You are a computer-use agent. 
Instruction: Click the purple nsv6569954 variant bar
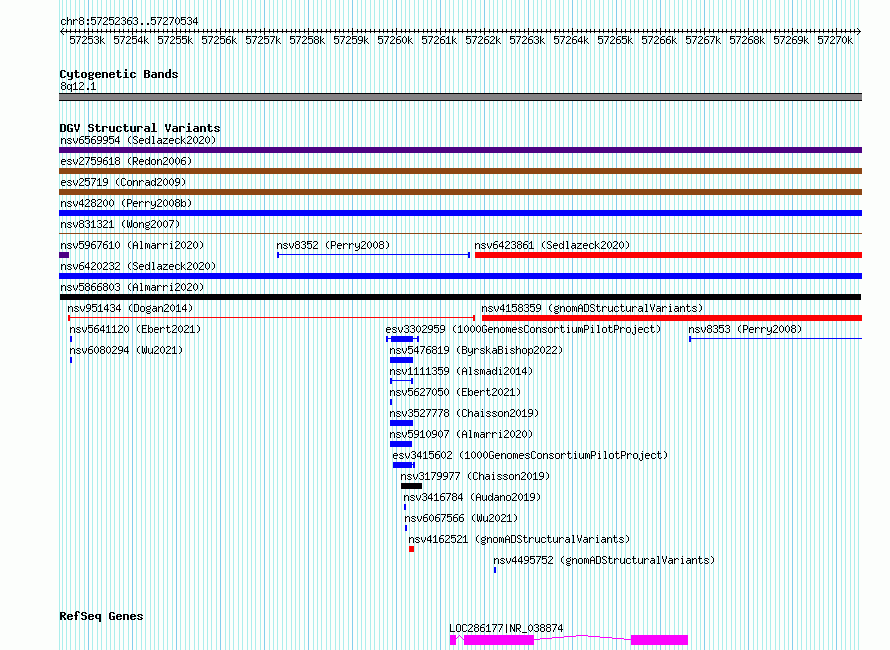click(x=460, y=150)
